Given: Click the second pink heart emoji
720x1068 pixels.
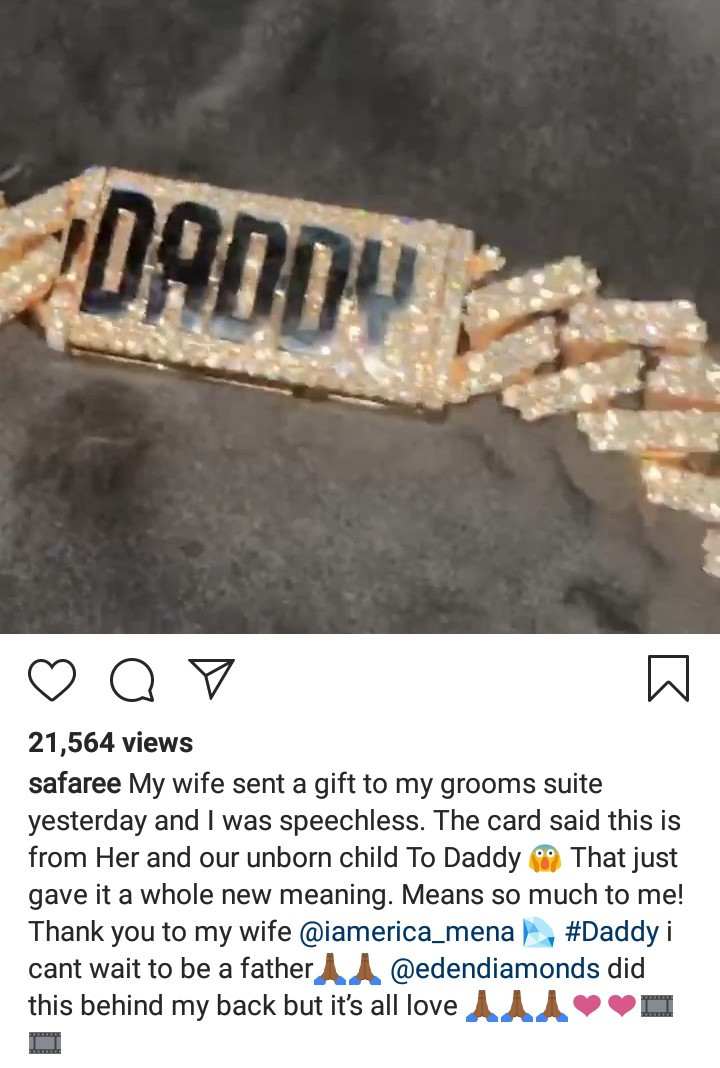Looking at the screenshot, I should (622, 1005).
